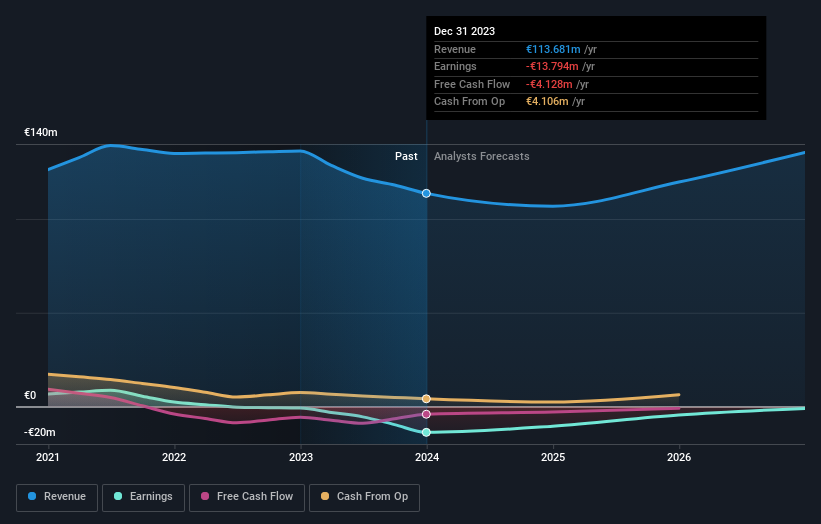
Task: Click the €140m y-axis label
Action: tap(41, 132)
